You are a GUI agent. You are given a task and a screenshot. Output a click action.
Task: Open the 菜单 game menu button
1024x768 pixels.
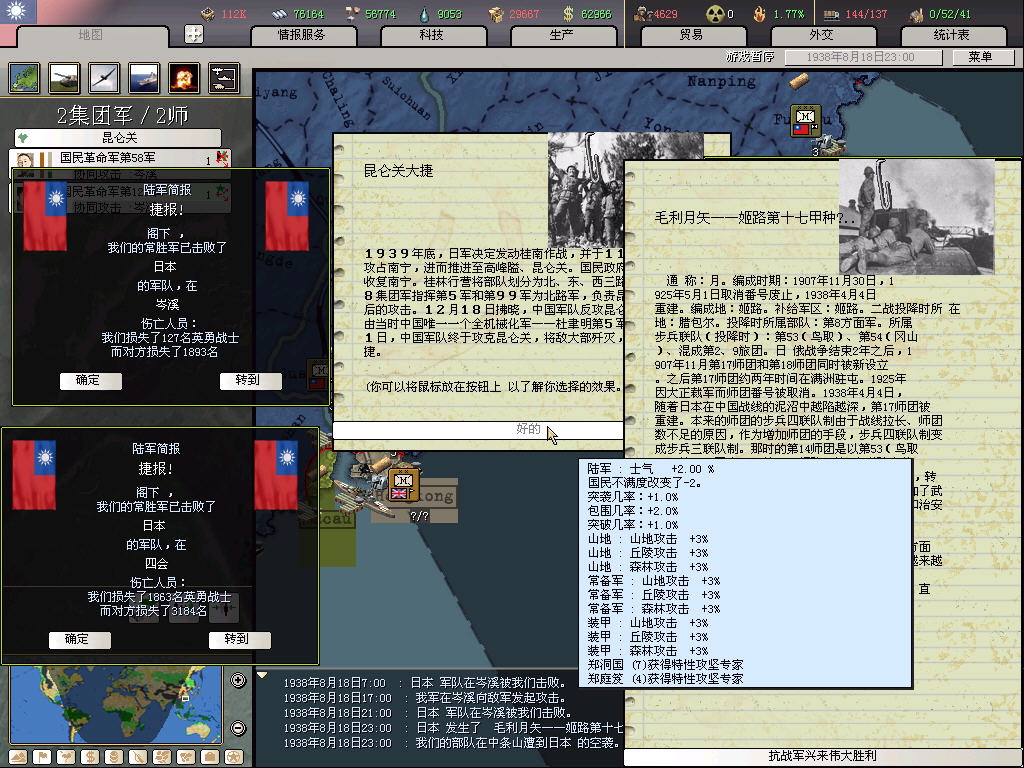point(983,57)
